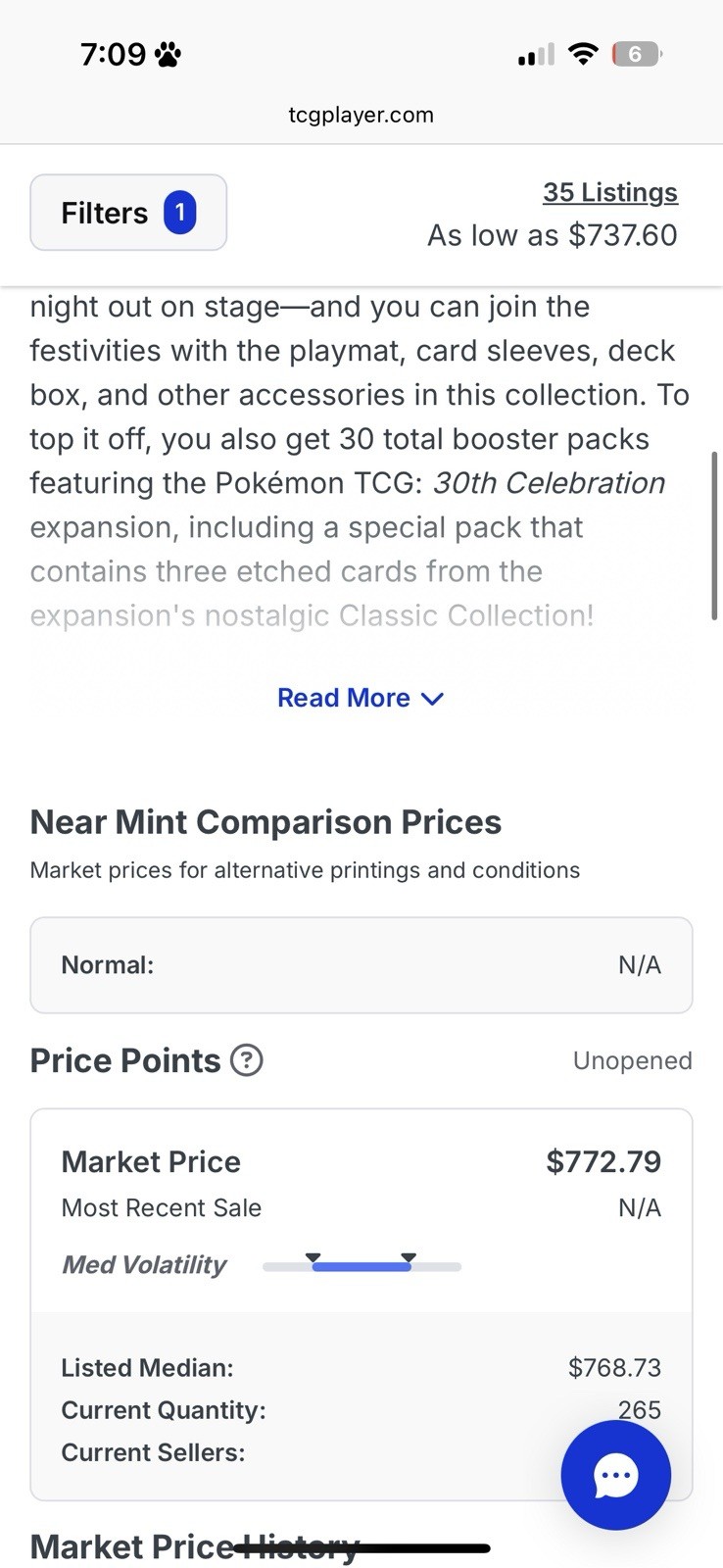Expand description with Read More chevron

point(432,699)
